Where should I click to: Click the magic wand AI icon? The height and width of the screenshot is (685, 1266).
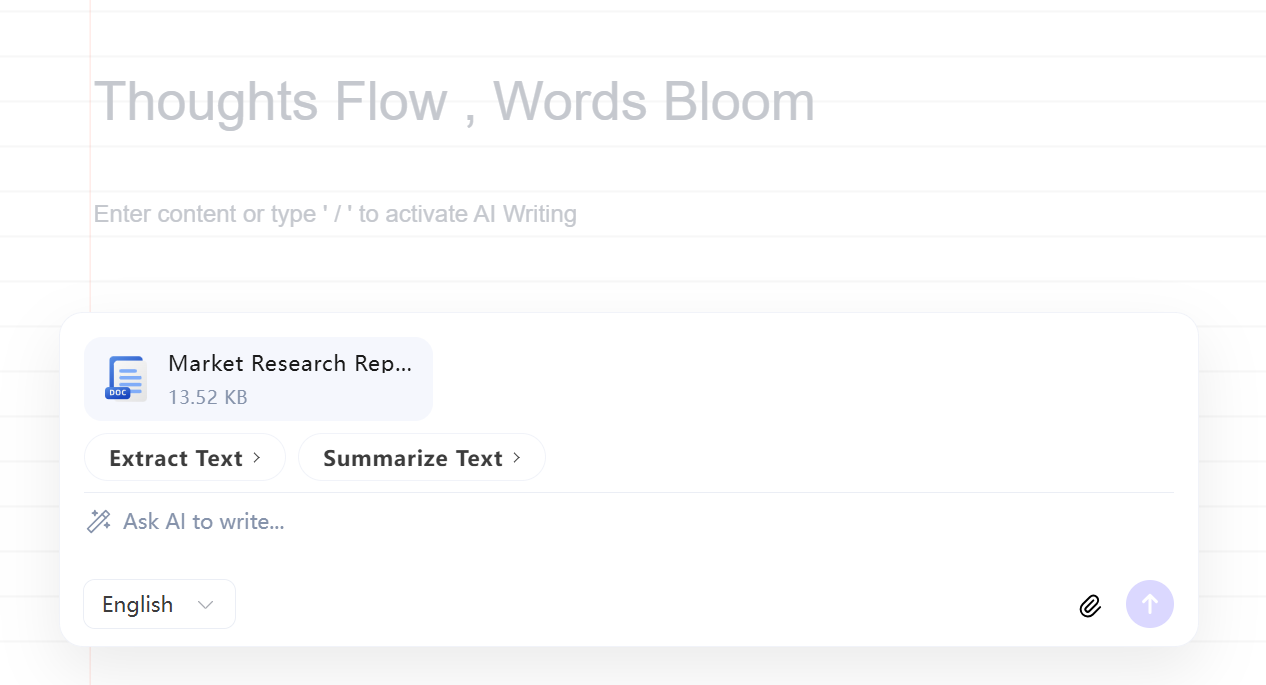(x=99, y=521)
